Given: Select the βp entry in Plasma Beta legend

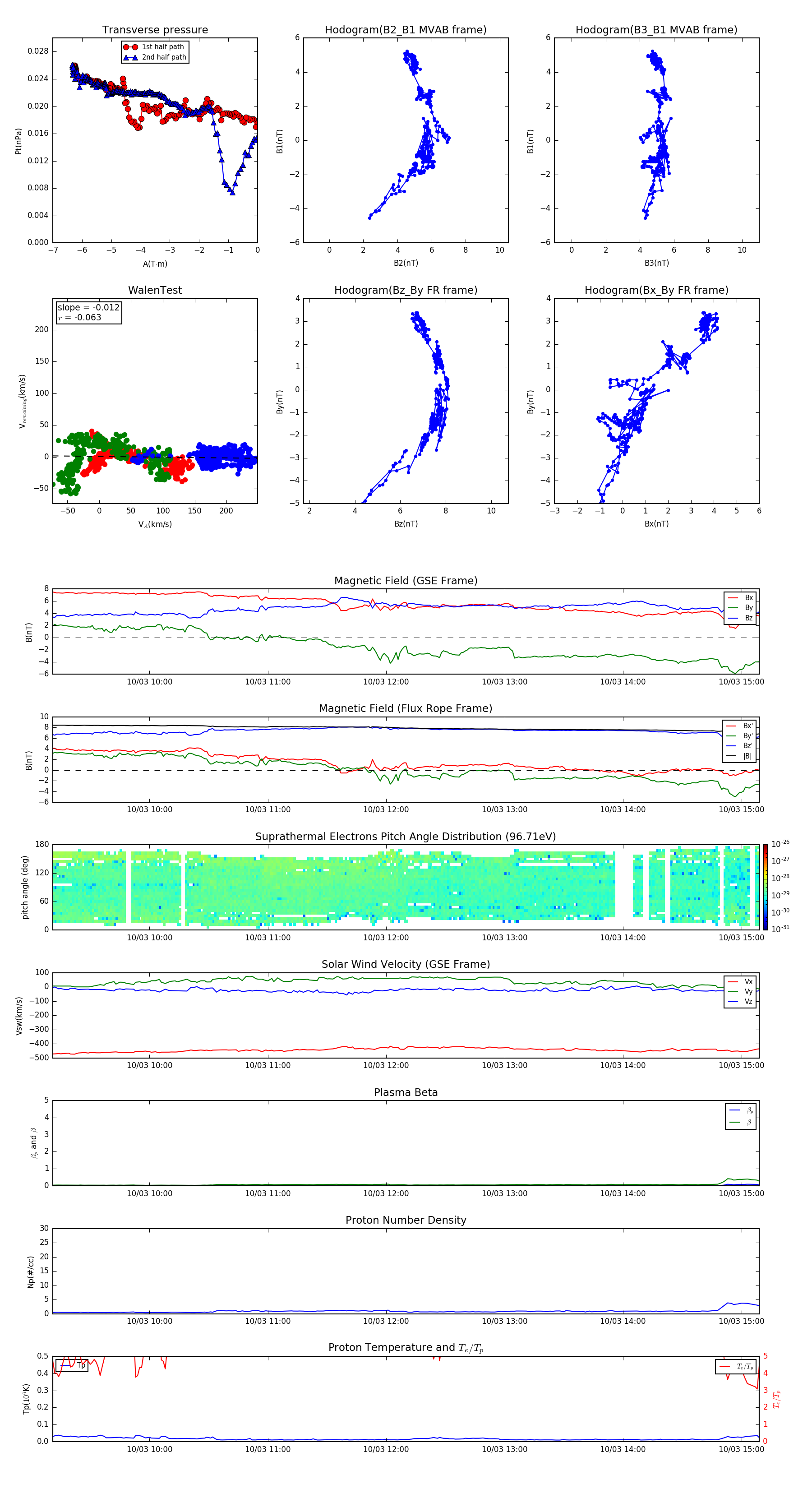Looking at the screenshot, I should 741,1110.
